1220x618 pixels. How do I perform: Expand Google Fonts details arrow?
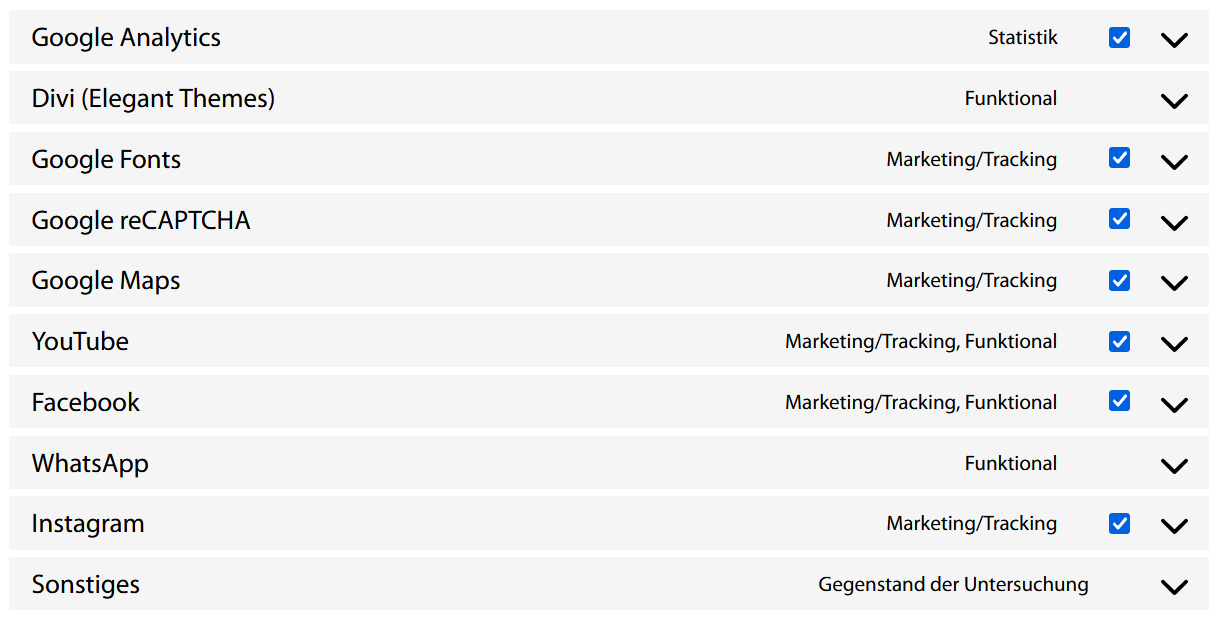pyautogui.click(x=1174, y=162)
